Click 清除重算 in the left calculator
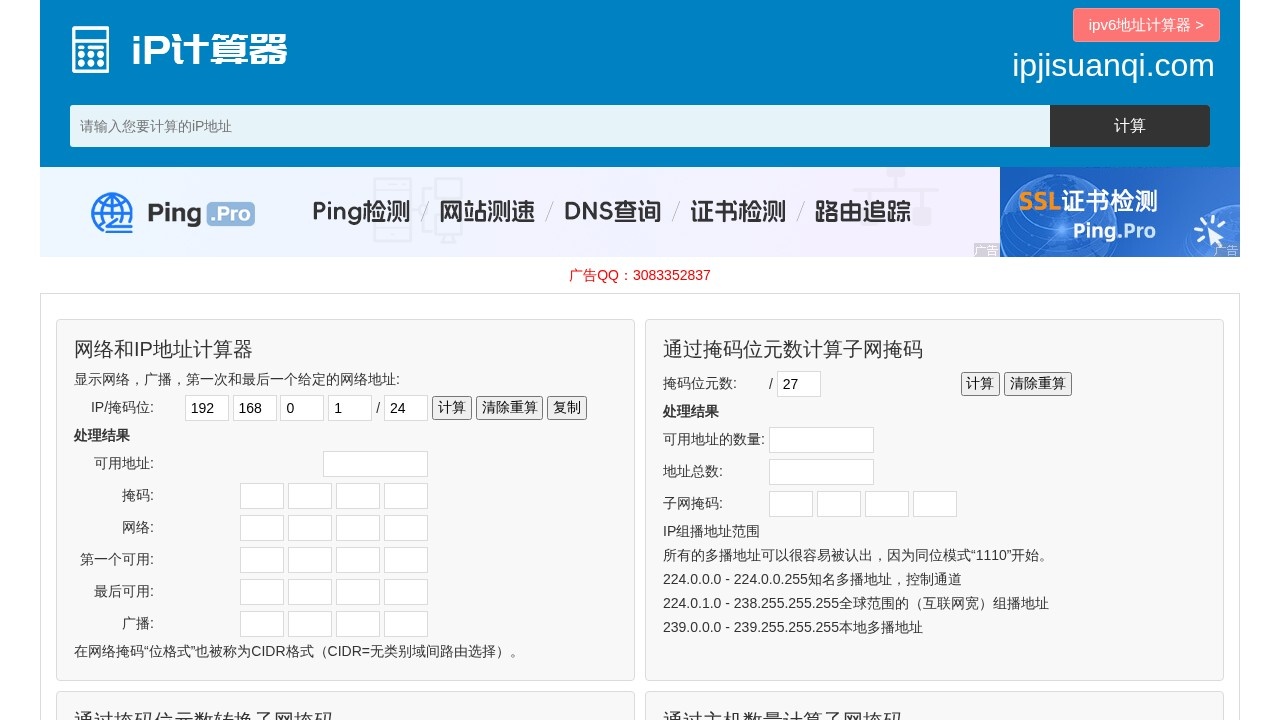The width and height of the screenshot is (1280, 720). pos(509,407)
